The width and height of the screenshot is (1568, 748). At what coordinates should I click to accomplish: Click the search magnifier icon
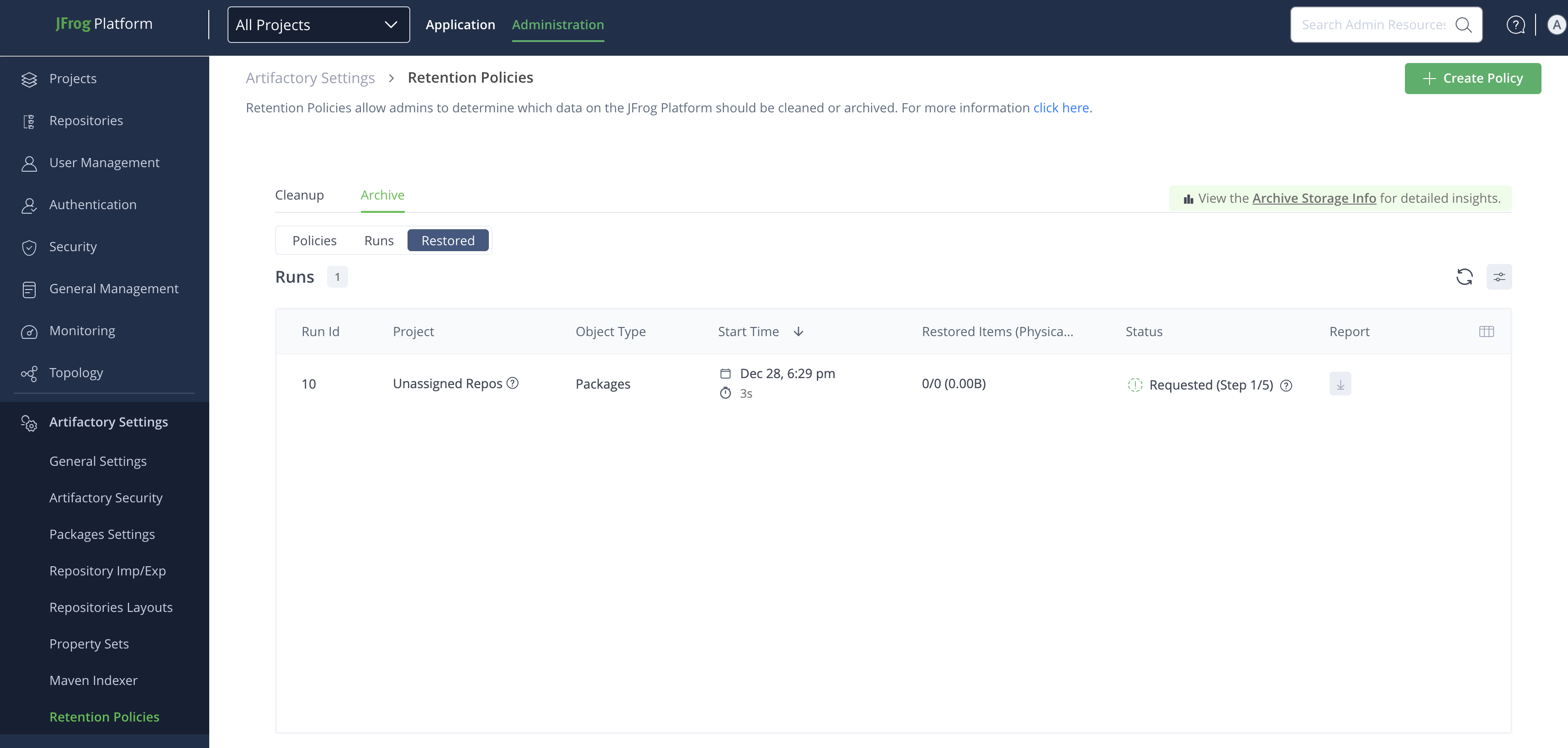tap(1463, 25)
